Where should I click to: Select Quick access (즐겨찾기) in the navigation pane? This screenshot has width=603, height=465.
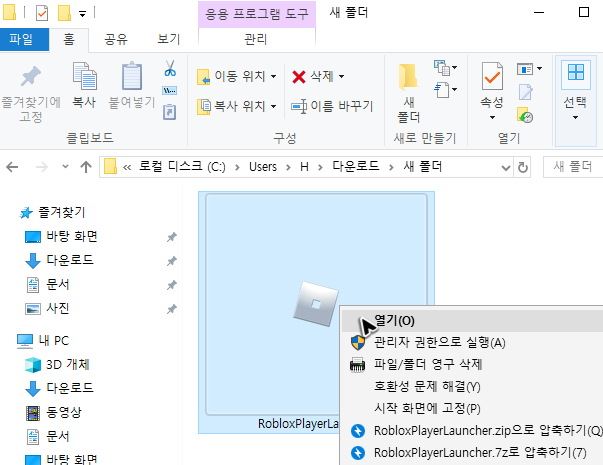[x=62, y=212]
